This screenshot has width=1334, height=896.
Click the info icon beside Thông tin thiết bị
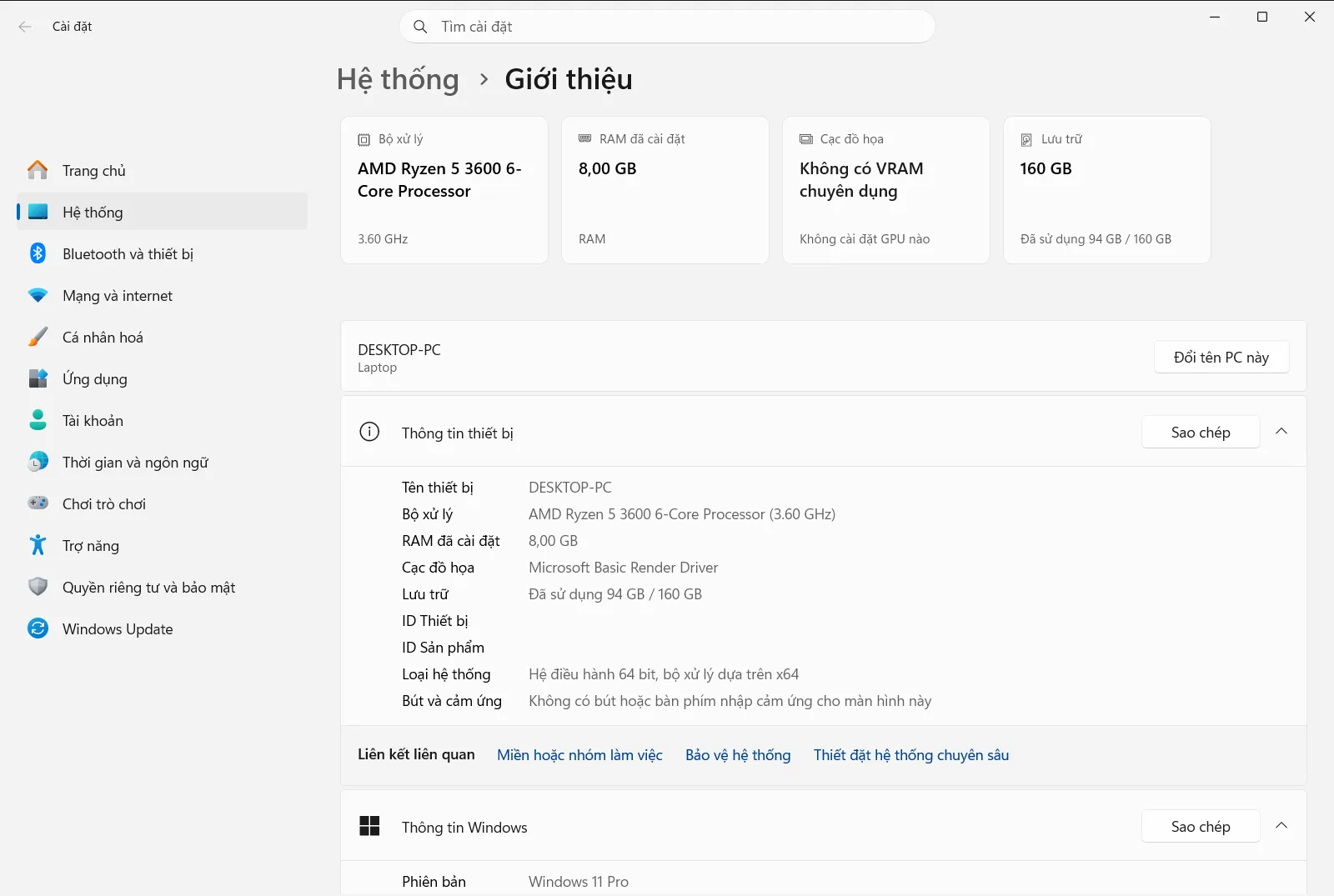point(369,432)
